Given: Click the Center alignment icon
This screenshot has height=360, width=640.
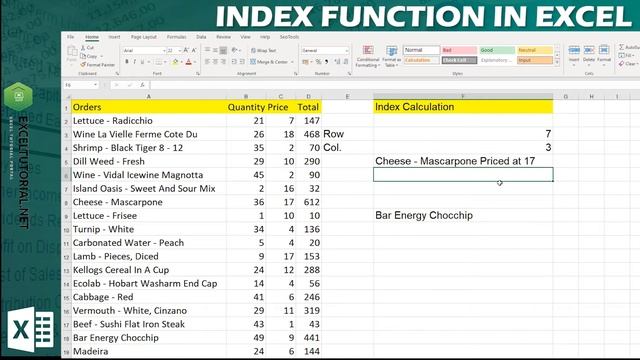Looking at the screenshot, I should tap(215, 62).
